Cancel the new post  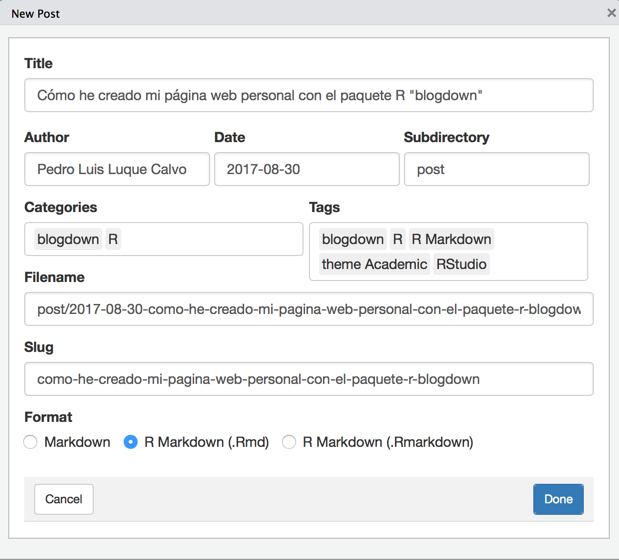(64, 499)
